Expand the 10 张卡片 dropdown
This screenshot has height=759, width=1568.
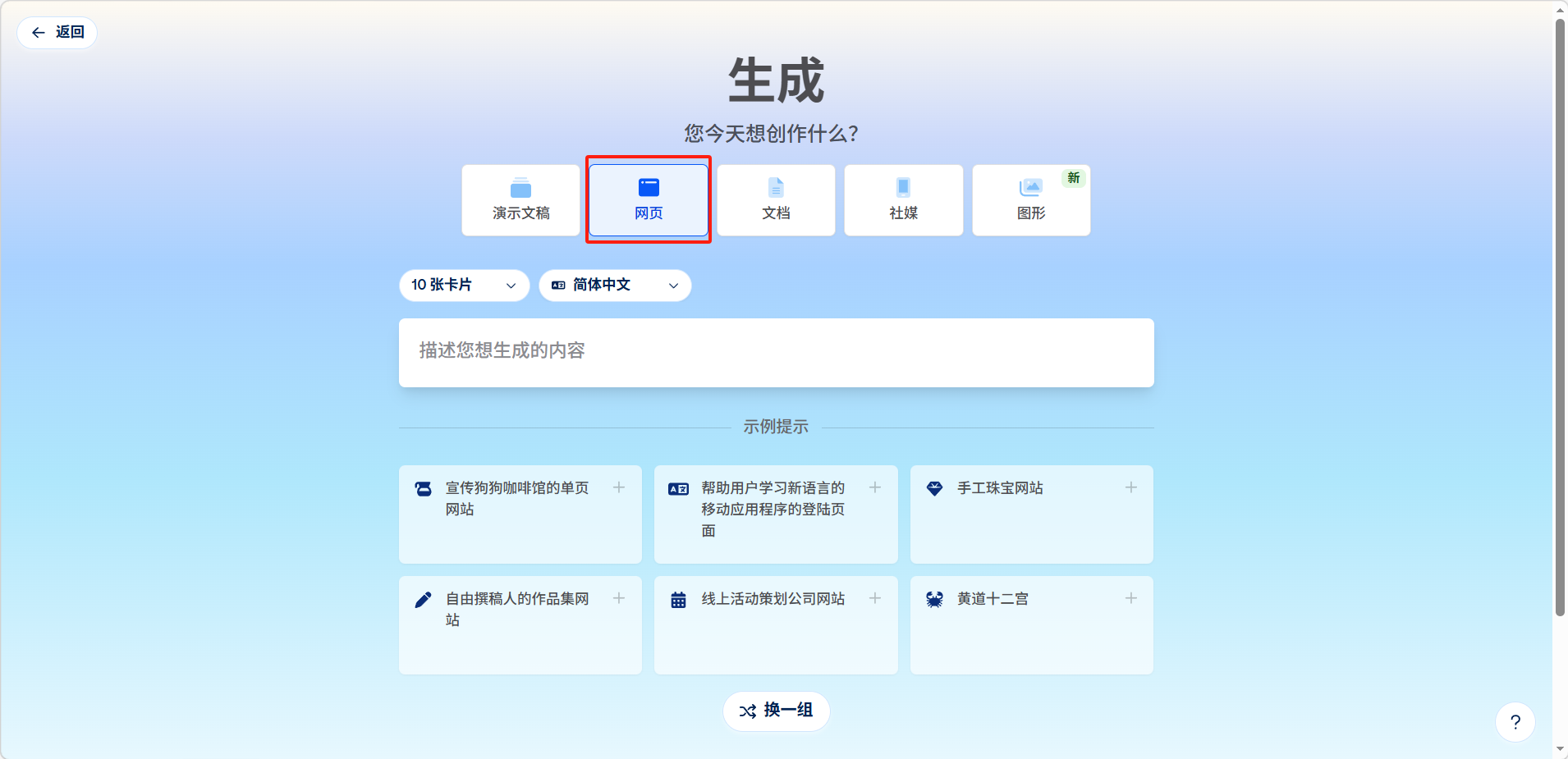pos(464,286)
